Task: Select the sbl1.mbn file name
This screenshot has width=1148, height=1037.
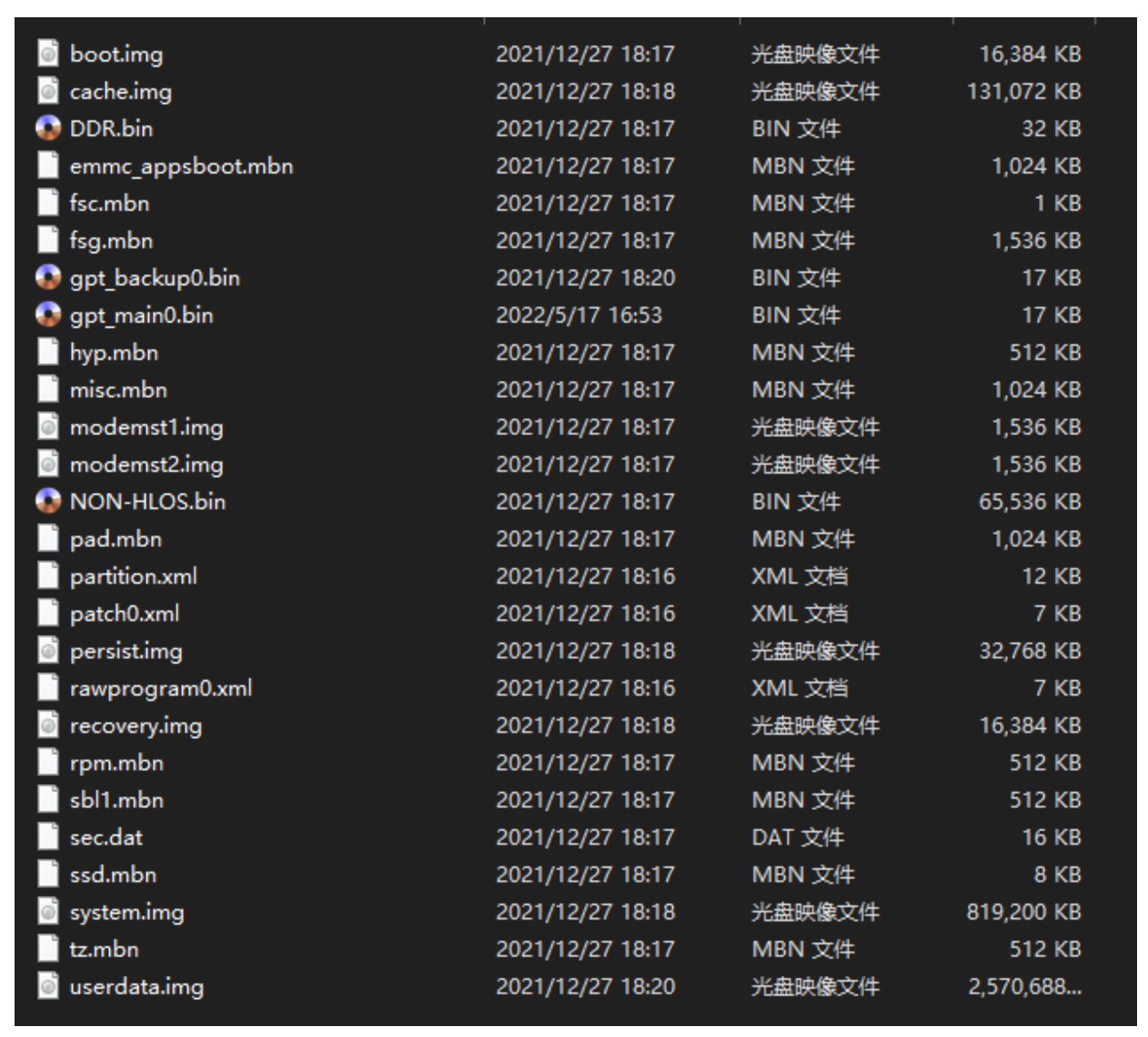Action: point(116,800)
